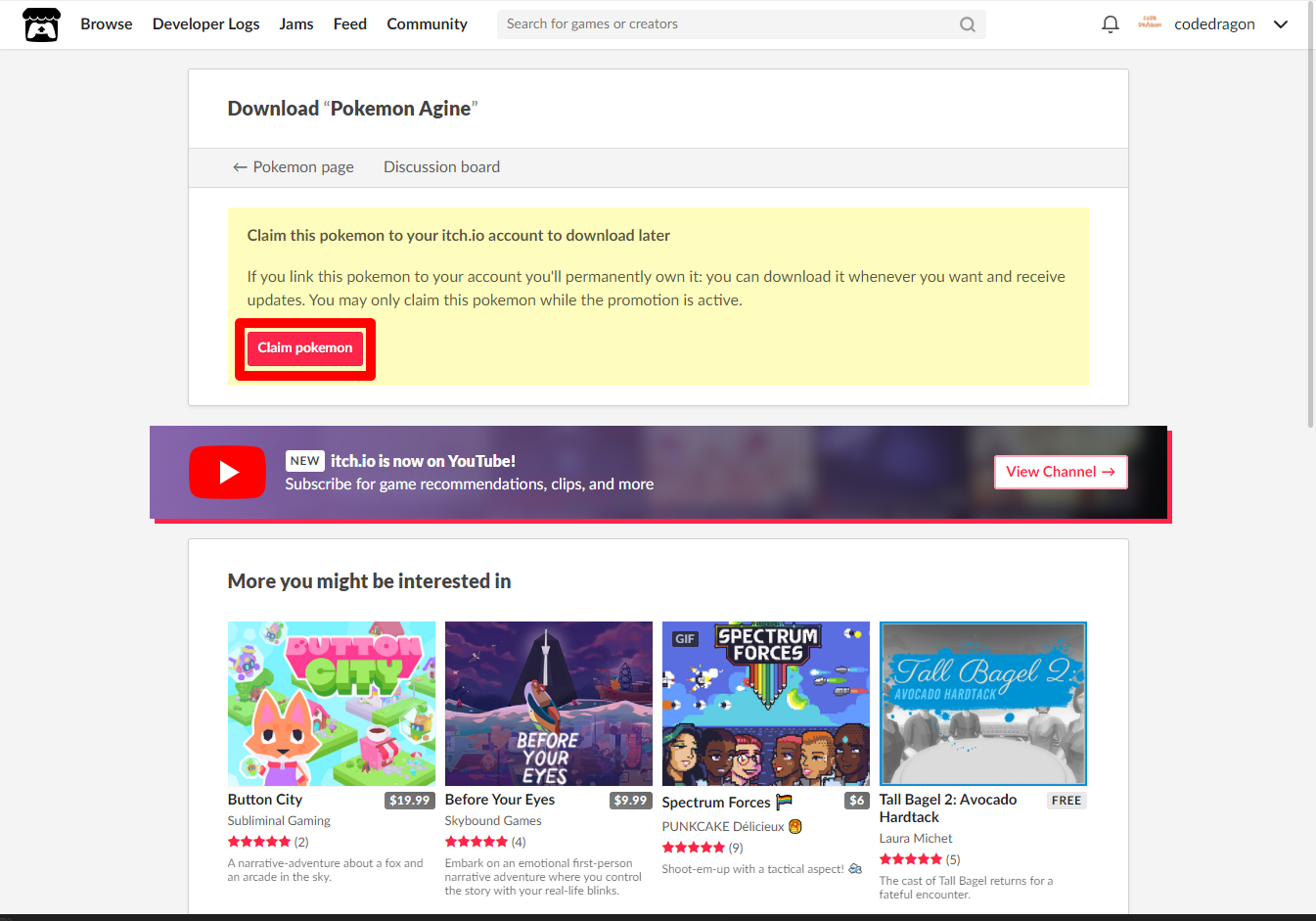Screen dimensions: 1316x921
Task: Click the Spectrum Forces star rating
Action: pyautogui.click(x=694, y=848)
